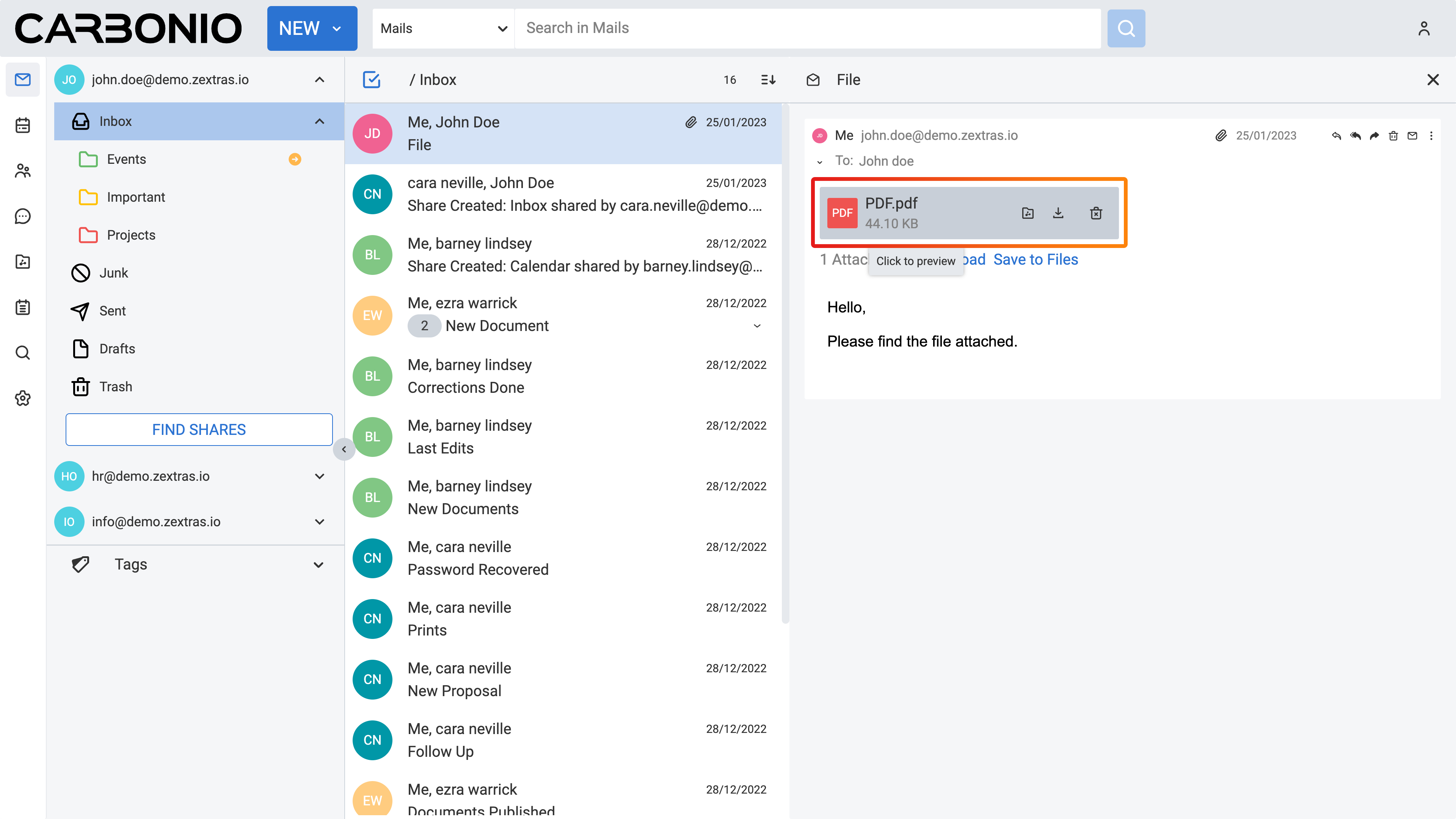Select the Projects folder
The width and height of the screenshot is (1456, 819).
pyautogui.click(x=131, y=235)
